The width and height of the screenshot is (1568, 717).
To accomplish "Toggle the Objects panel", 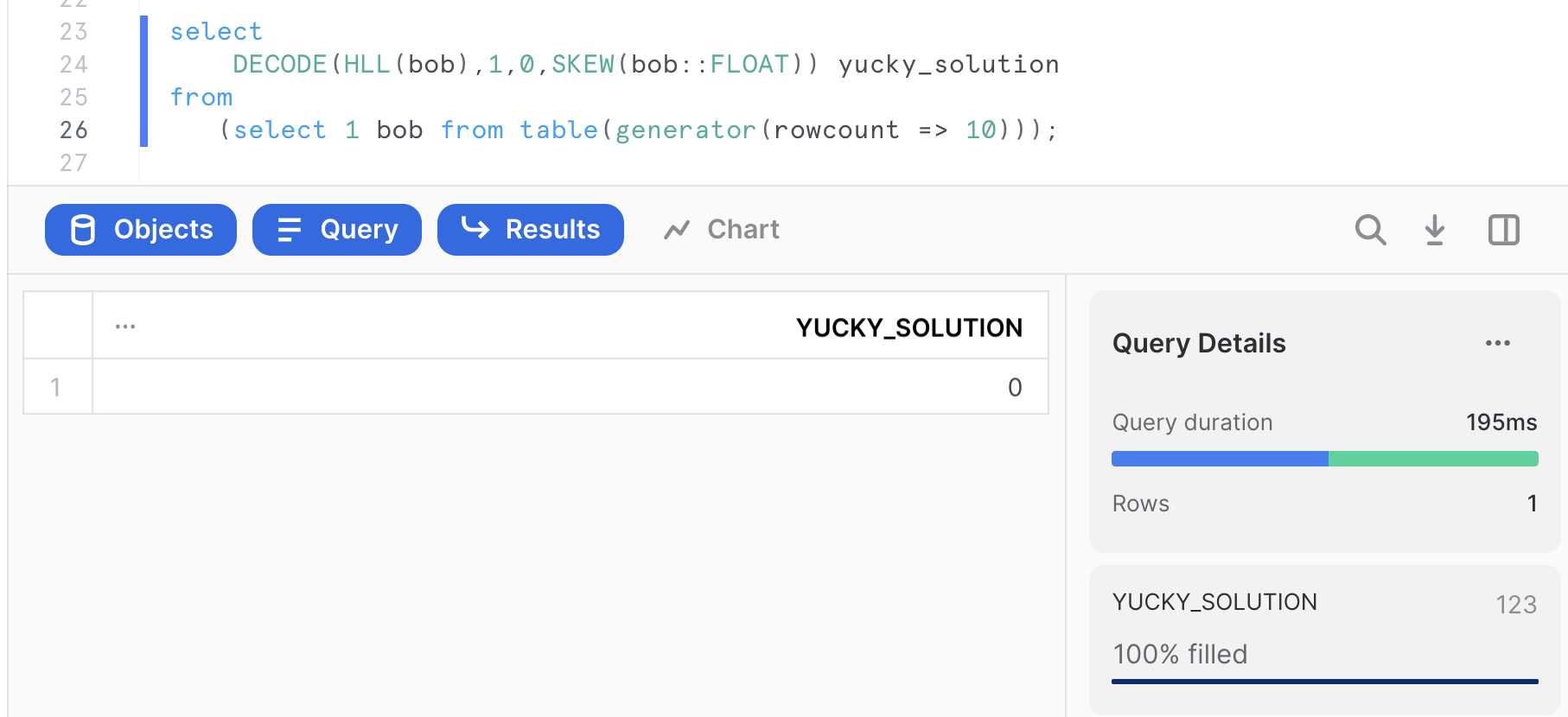I will 141,230.
